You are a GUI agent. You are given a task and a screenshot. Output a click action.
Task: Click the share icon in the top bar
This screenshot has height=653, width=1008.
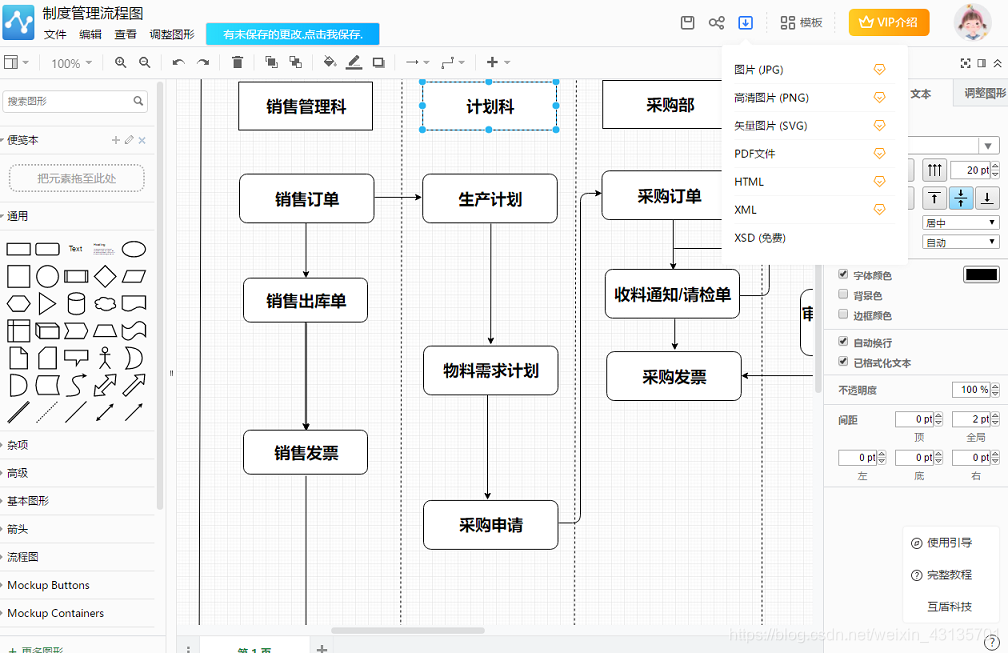coord(716,22)
